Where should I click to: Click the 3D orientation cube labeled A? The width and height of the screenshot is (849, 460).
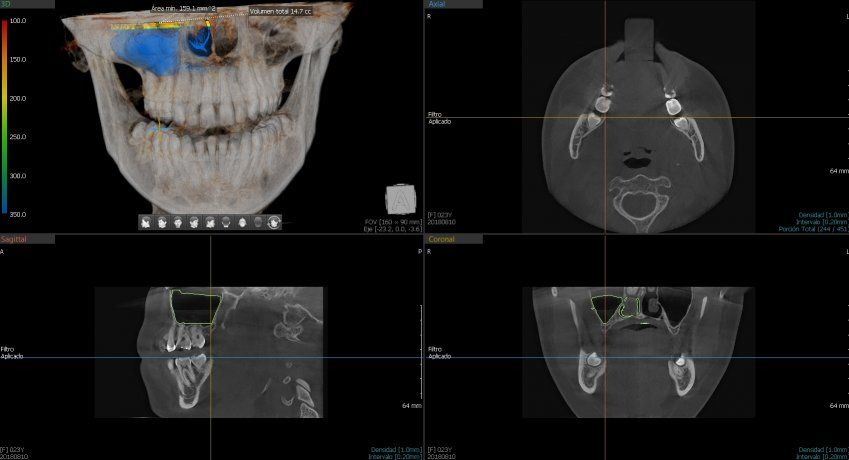point(398,198)
